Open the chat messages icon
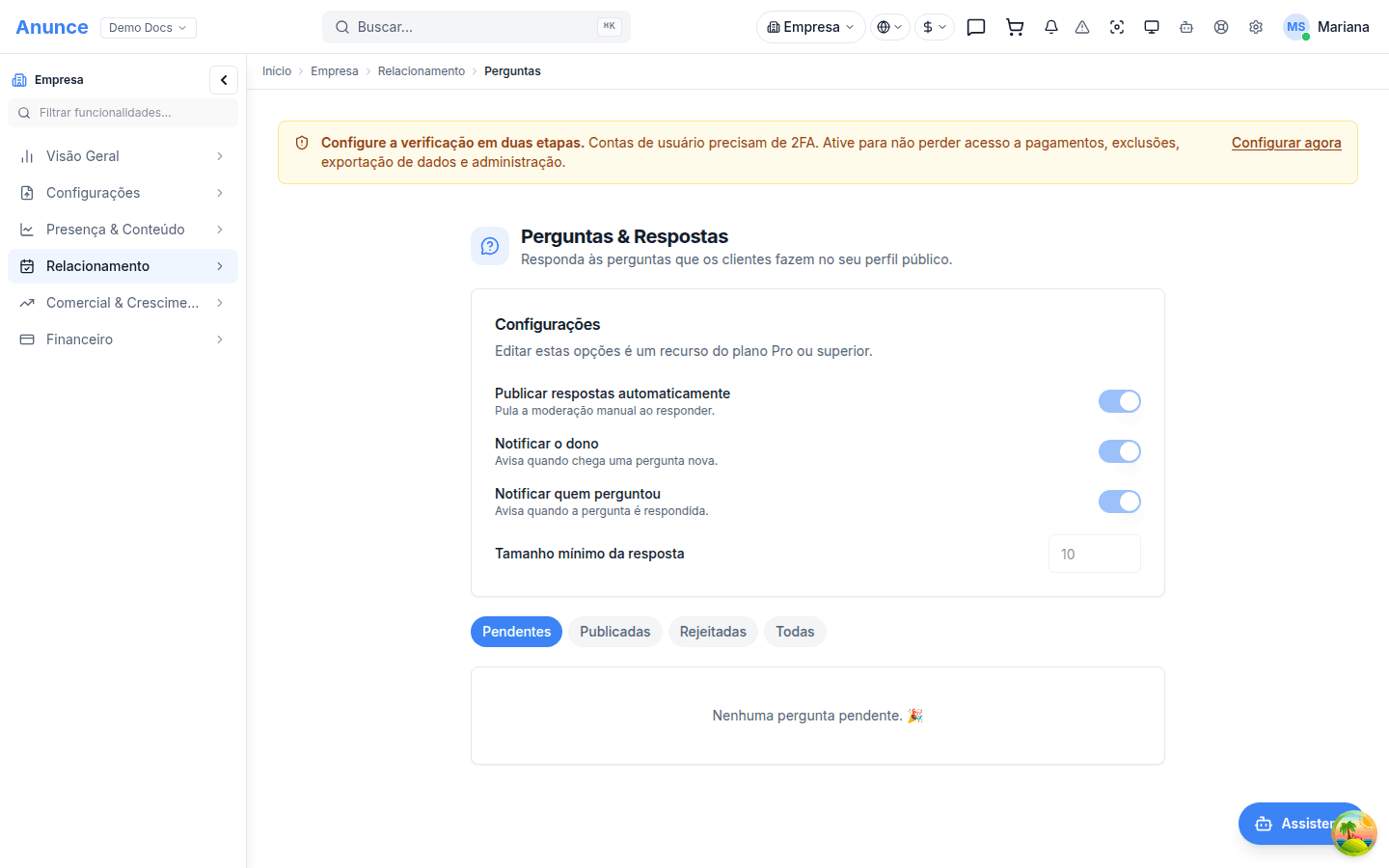The width and height of the screenshot is (1389, 868). pyautogui.click(x=976, y=27)
